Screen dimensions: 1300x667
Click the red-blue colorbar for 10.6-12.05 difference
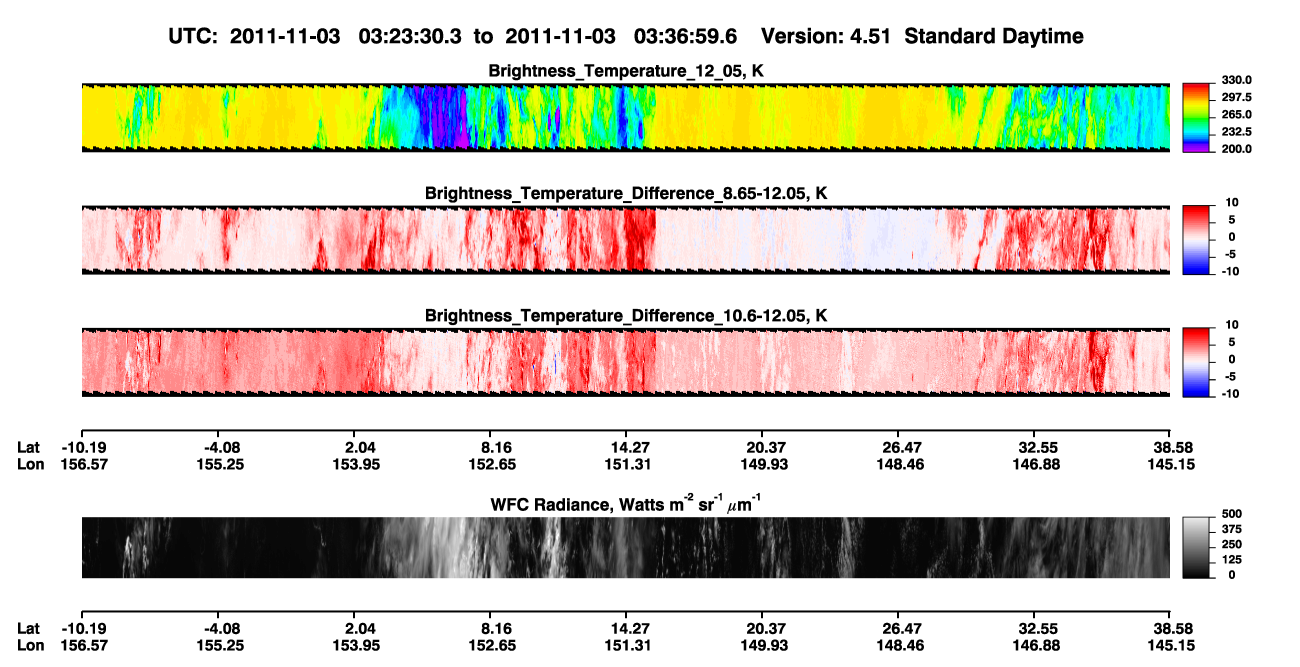[x=1198, y=361]
